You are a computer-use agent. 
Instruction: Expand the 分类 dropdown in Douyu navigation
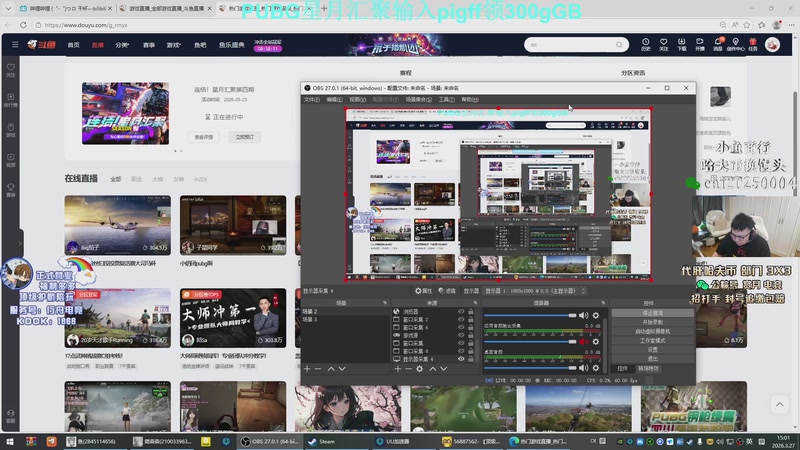coord(122,45)
